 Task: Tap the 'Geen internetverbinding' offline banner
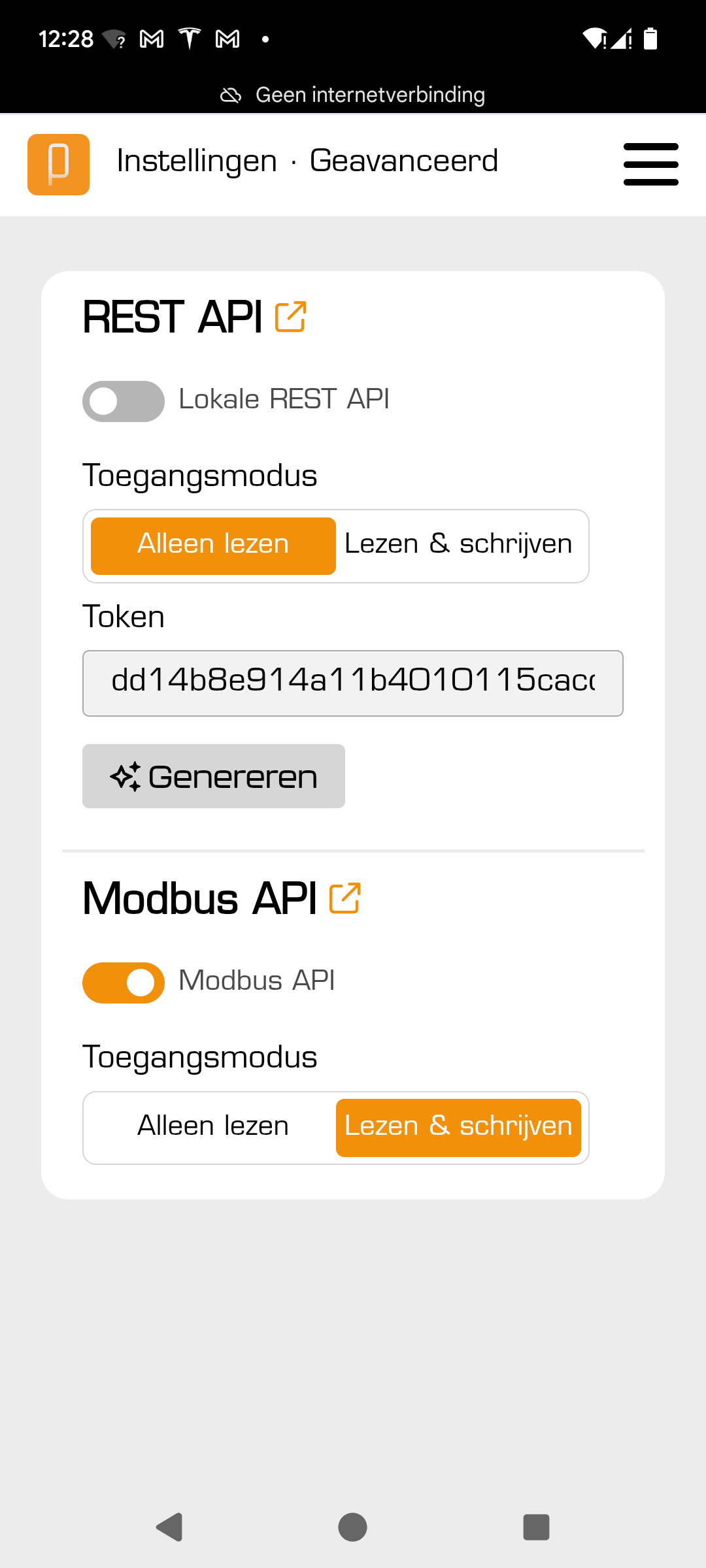click(353, 95)
